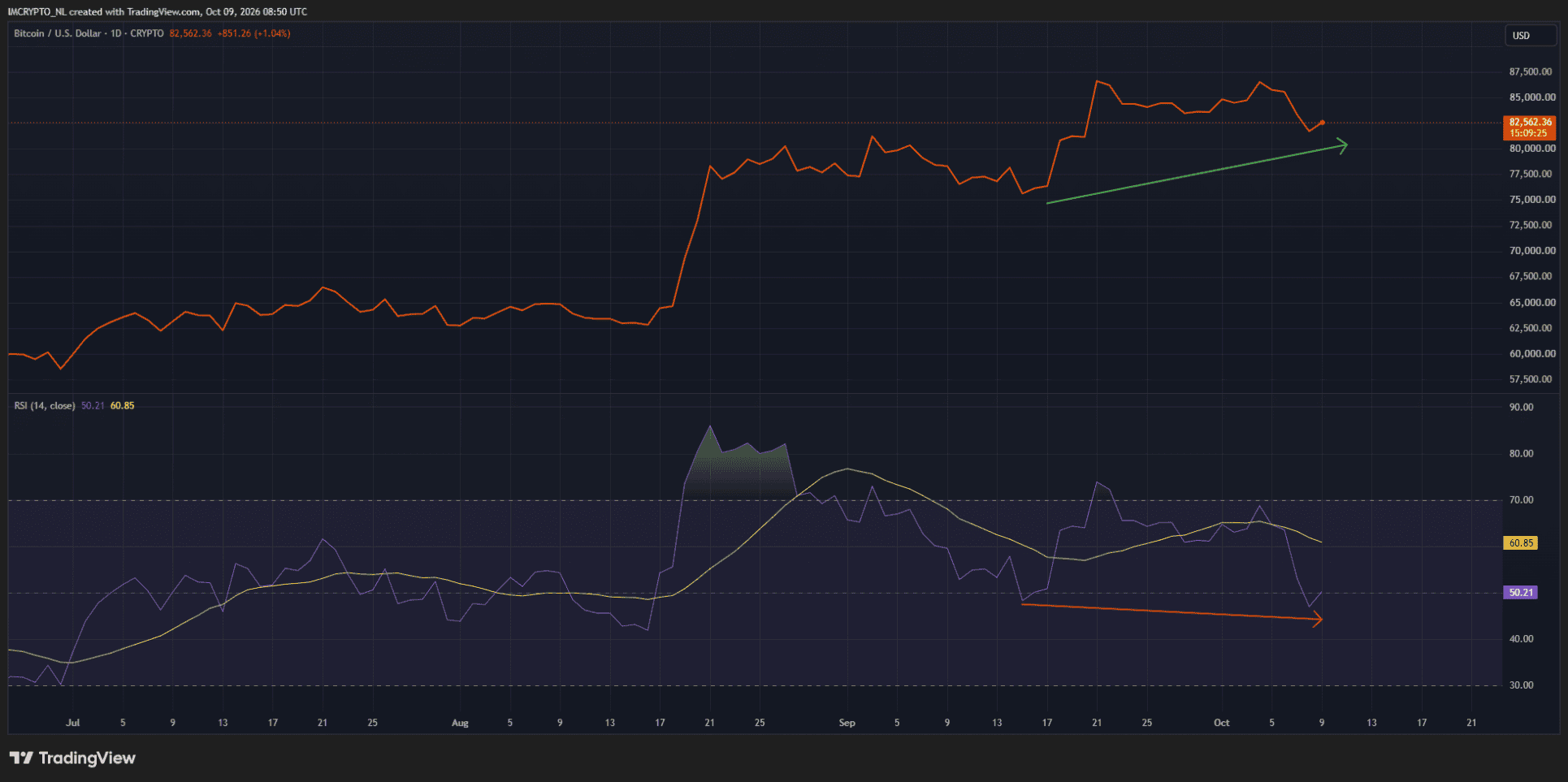Click the 70.00 RSI axis label
1568x782 pixels.
[x=1522, y=499]
